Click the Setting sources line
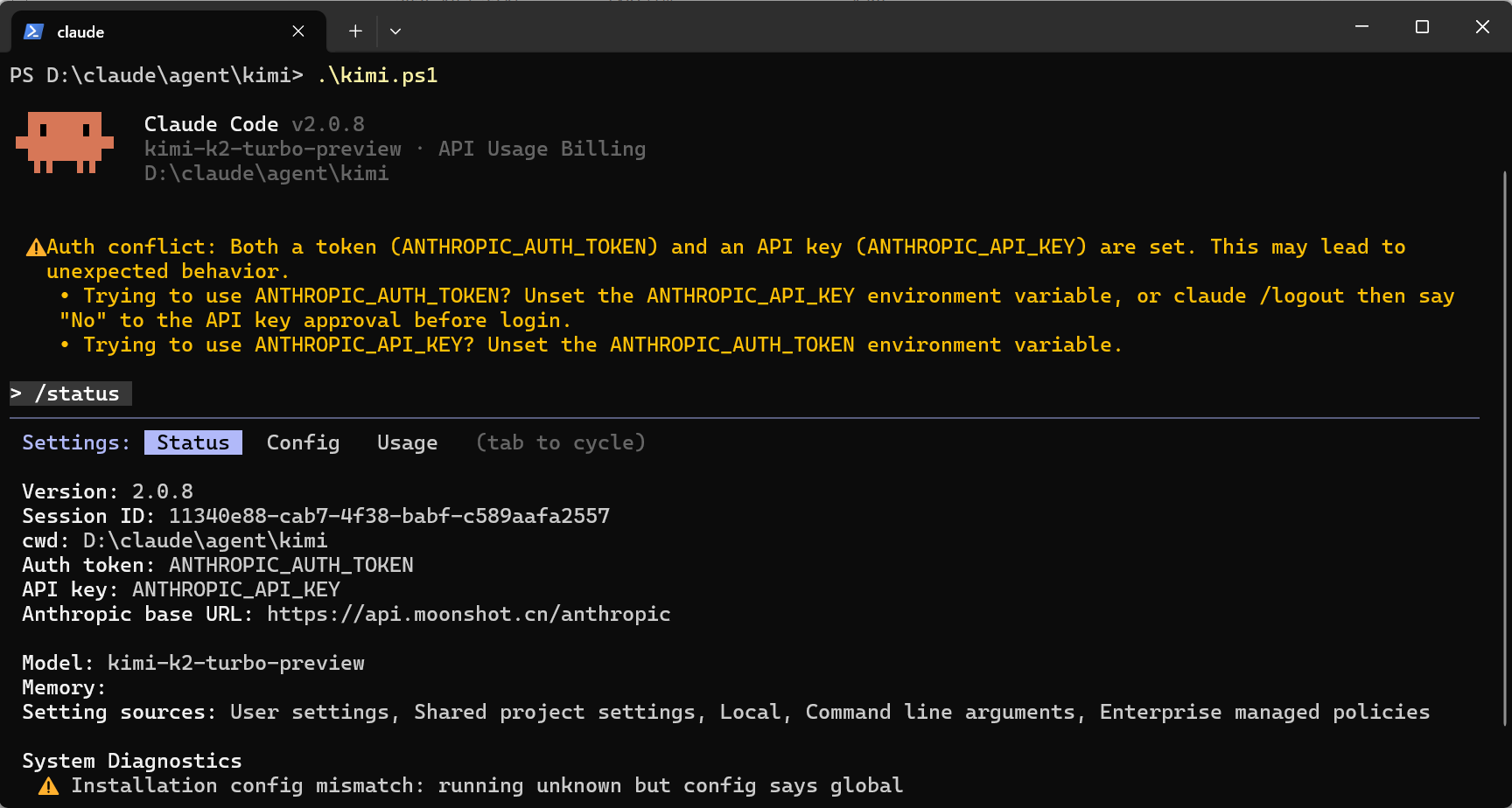The width and height of the screenshot is (1512, 808). (x=726, y=712)
